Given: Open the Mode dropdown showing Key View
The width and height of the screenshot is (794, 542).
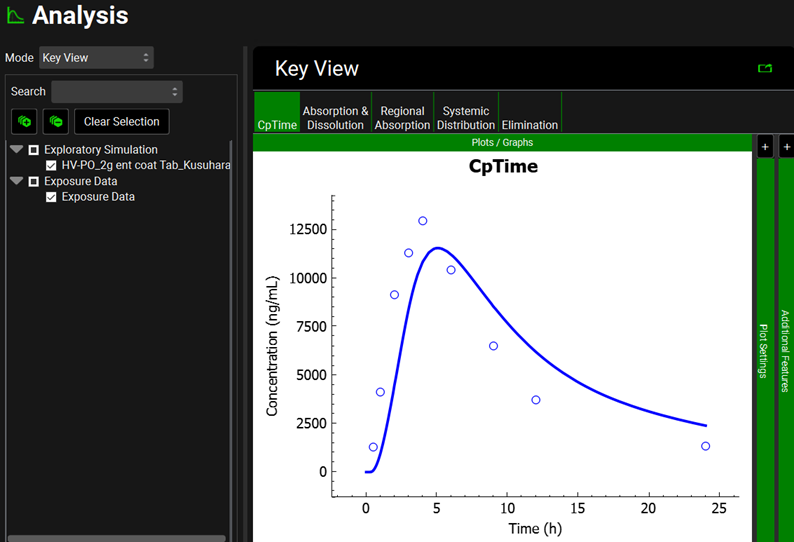Looking at the screenshot, I should coord(96,58).
